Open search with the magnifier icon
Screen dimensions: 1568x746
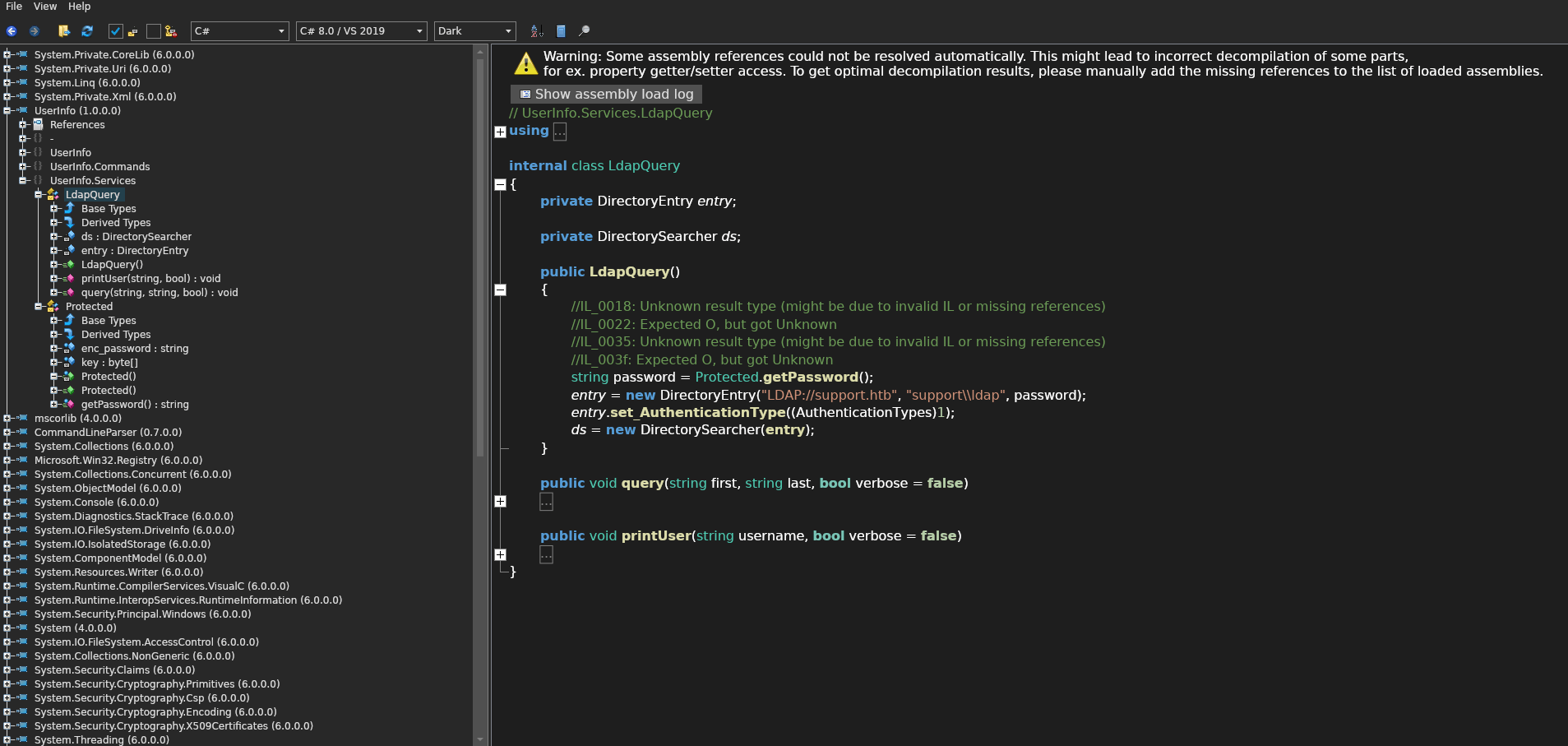coord(585,31)
